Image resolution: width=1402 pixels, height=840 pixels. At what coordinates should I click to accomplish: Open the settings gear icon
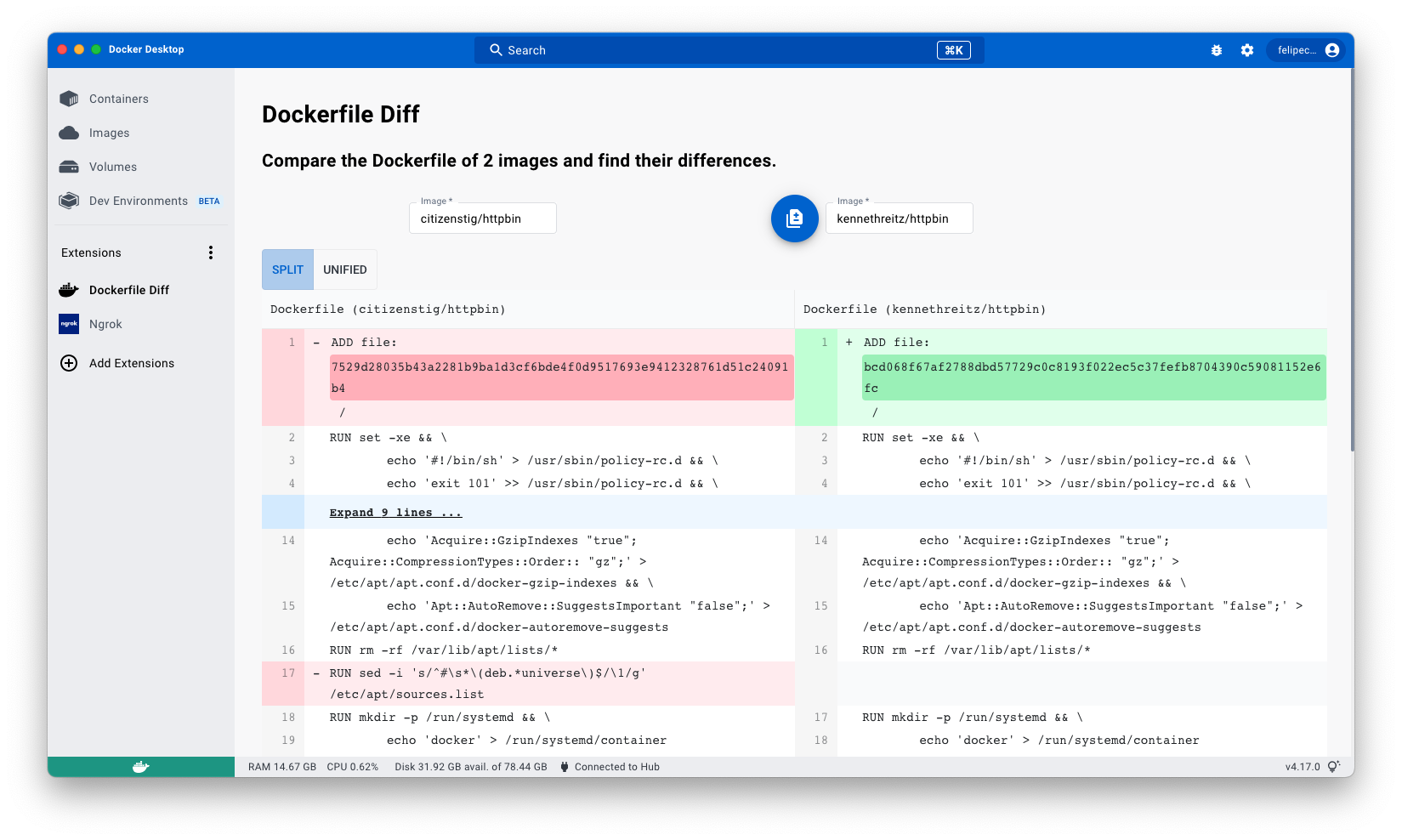(x=1247, y=50)
